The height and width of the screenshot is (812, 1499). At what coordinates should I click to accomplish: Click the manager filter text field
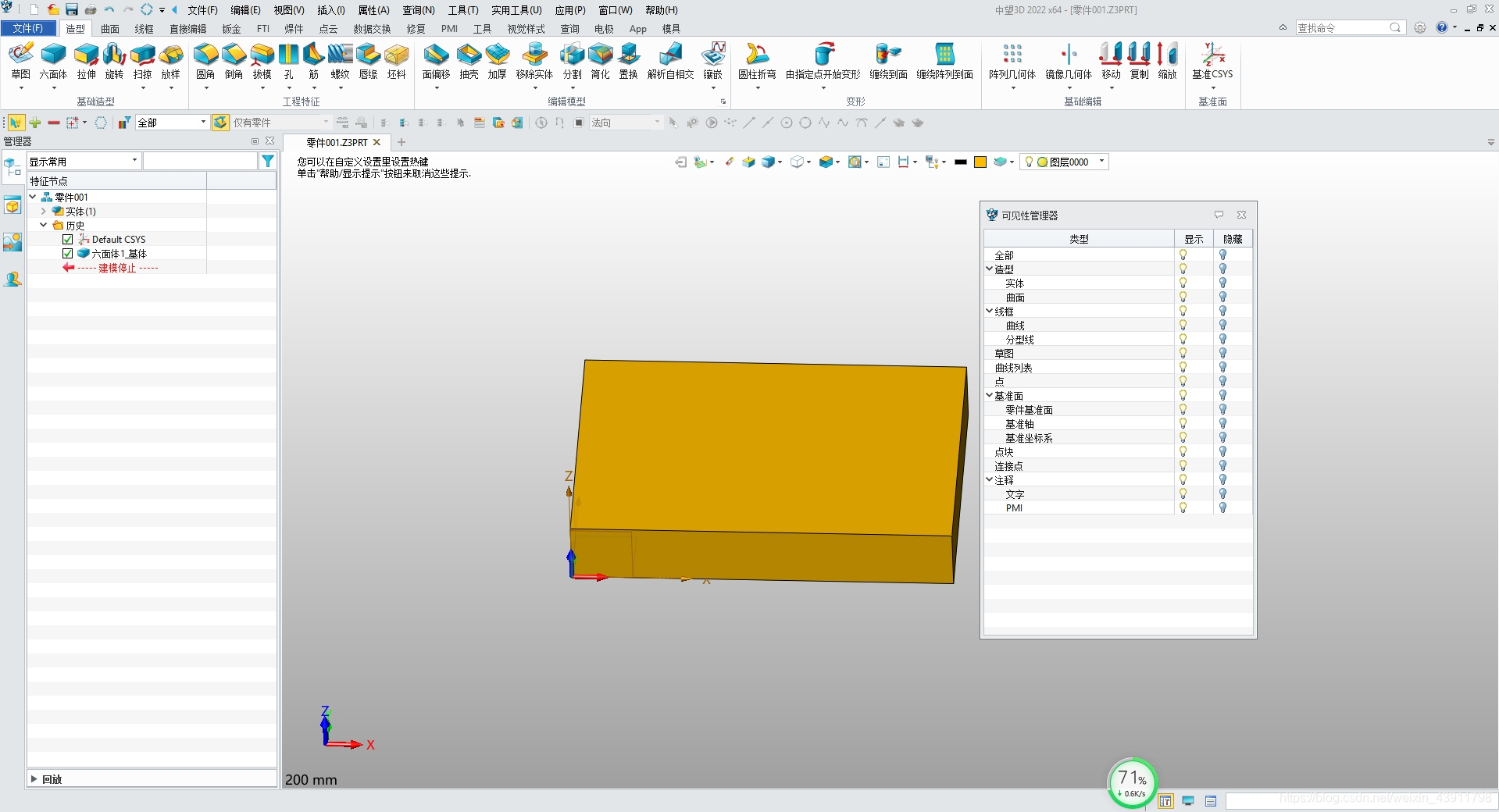(200, 161)
